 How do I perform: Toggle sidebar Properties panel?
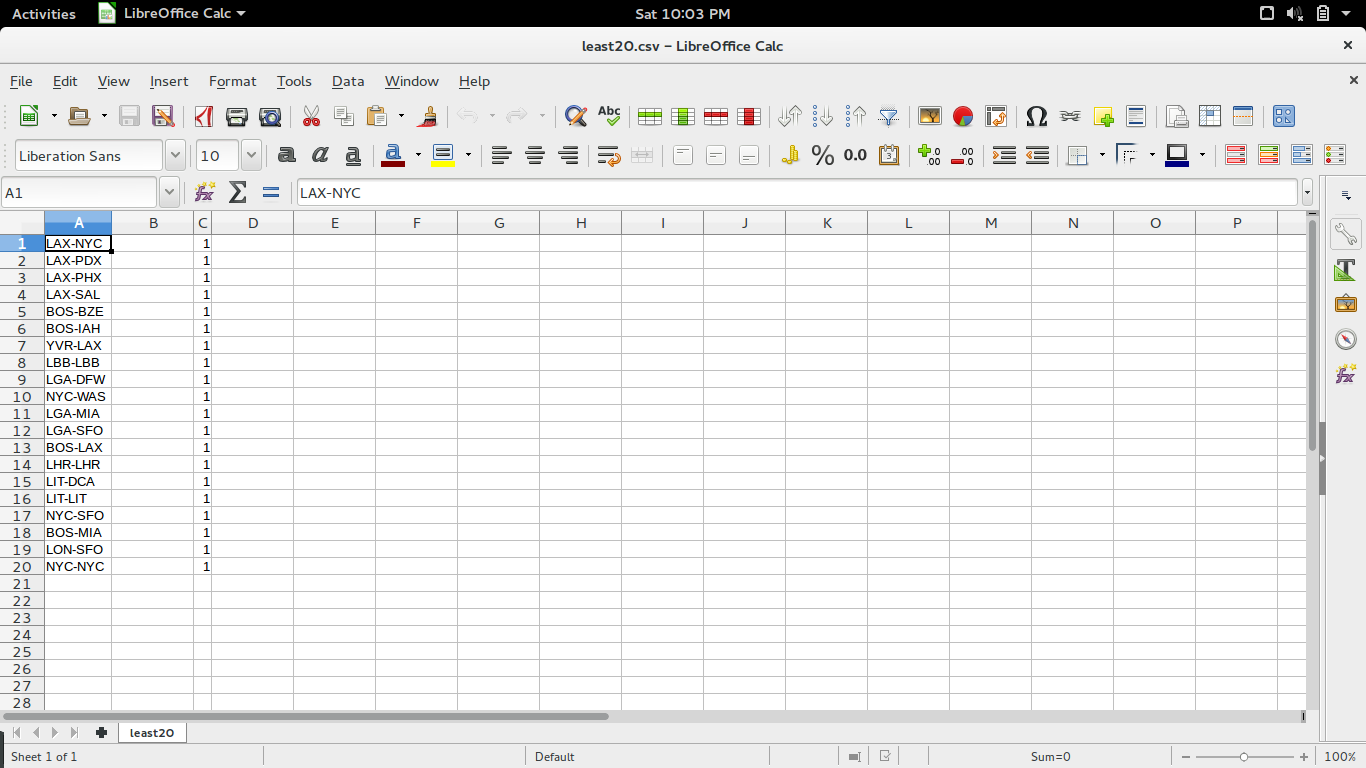coord(1346,235)
